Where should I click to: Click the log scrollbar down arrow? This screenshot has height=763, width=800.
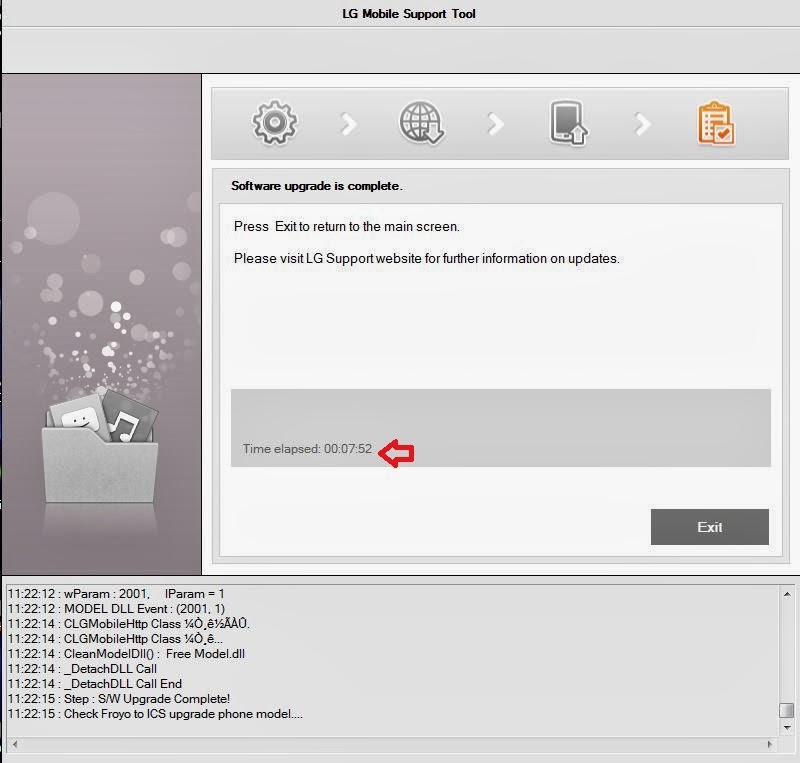coord(787,728)
